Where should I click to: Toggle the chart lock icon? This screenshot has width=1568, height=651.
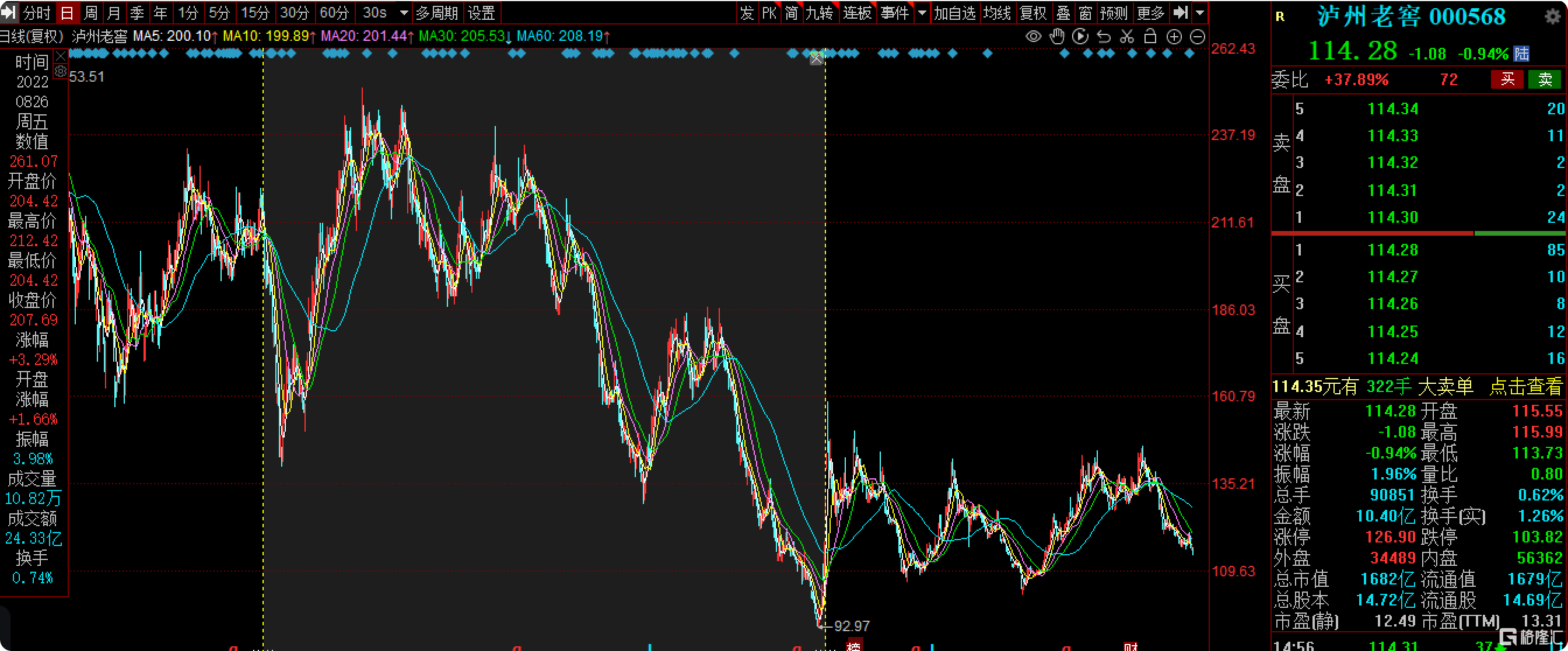[1150, 37]
